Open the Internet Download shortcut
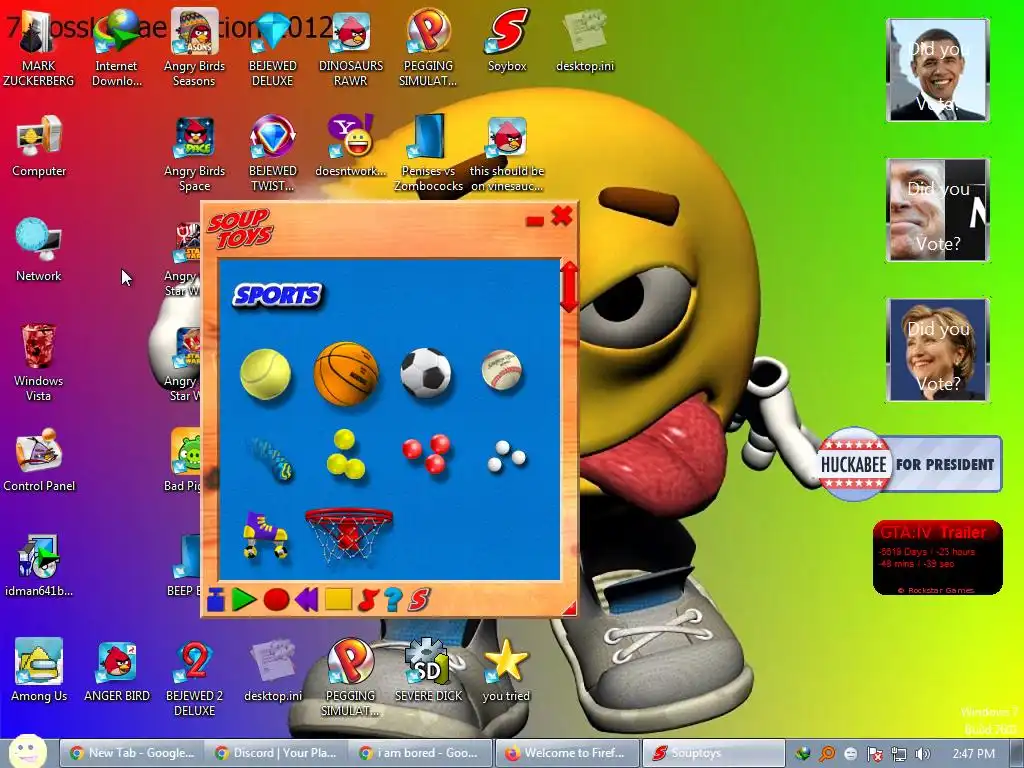The height and width of the screenshot is (768, 1024). pos(116,50)
